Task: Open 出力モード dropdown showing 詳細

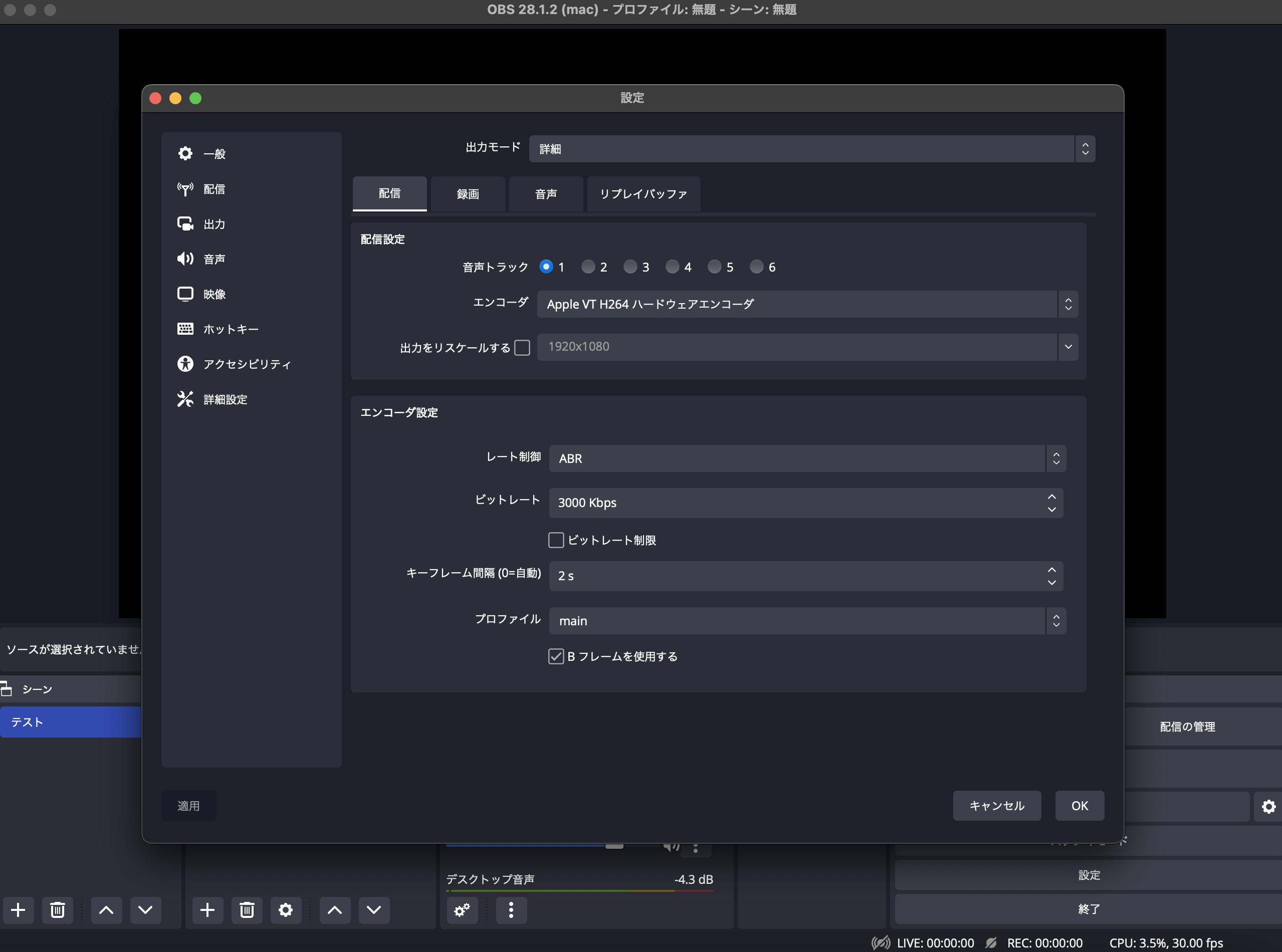Action: 811,149
